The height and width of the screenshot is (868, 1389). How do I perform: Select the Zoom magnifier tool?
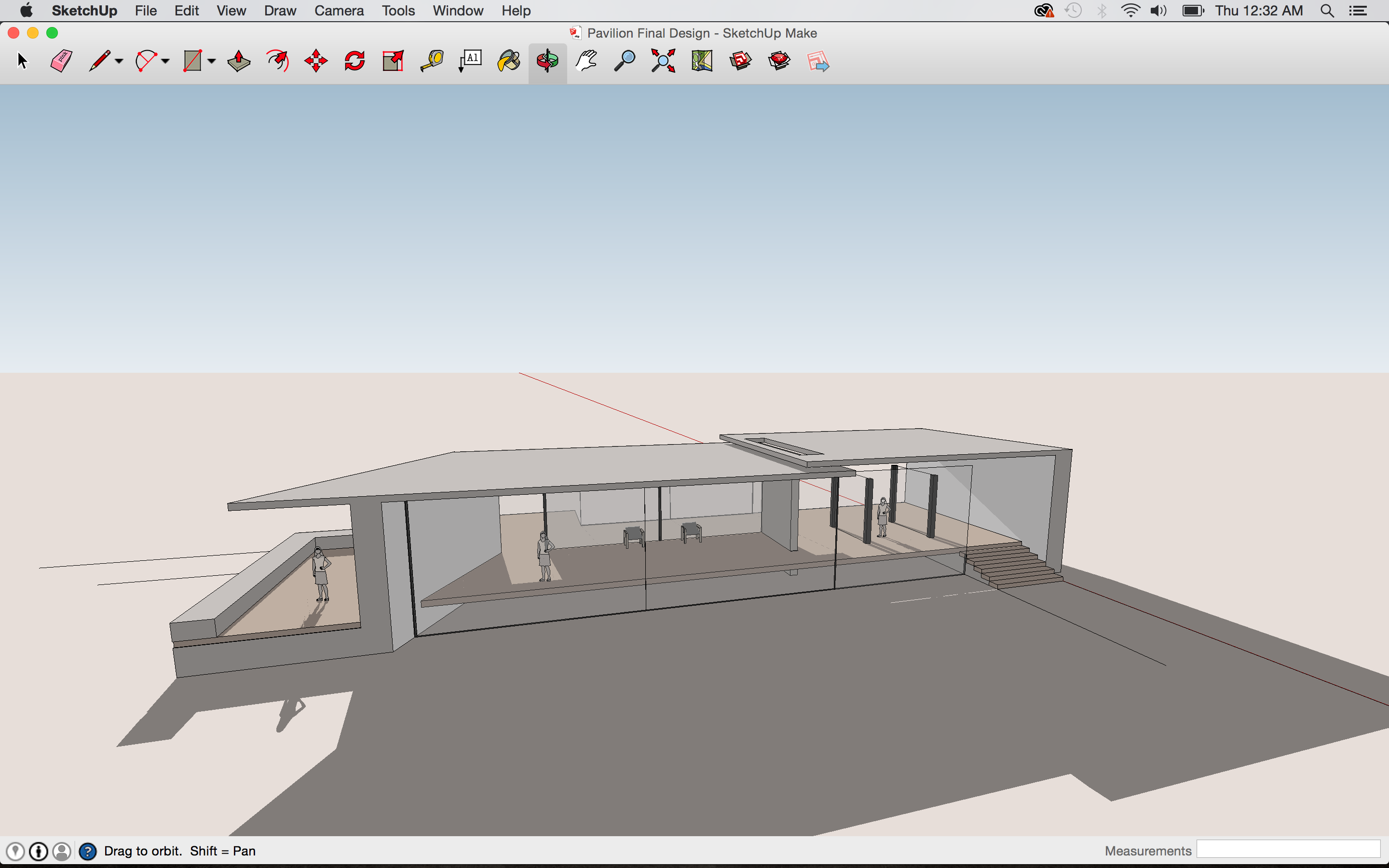(x=625, y=61)
